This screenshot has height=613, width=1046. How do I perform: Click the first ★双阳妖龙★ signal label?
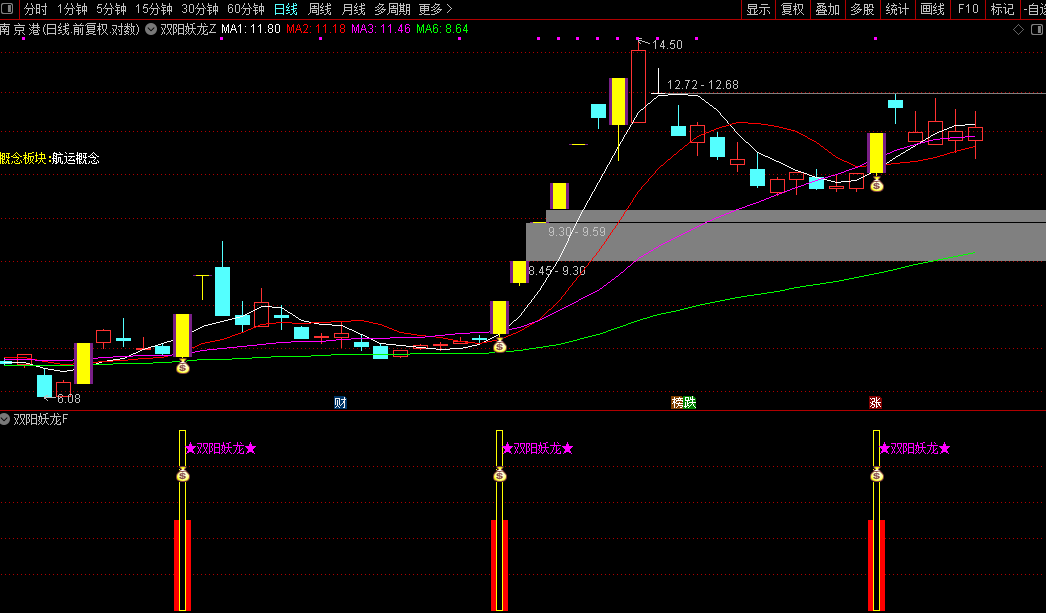[220, 449]
